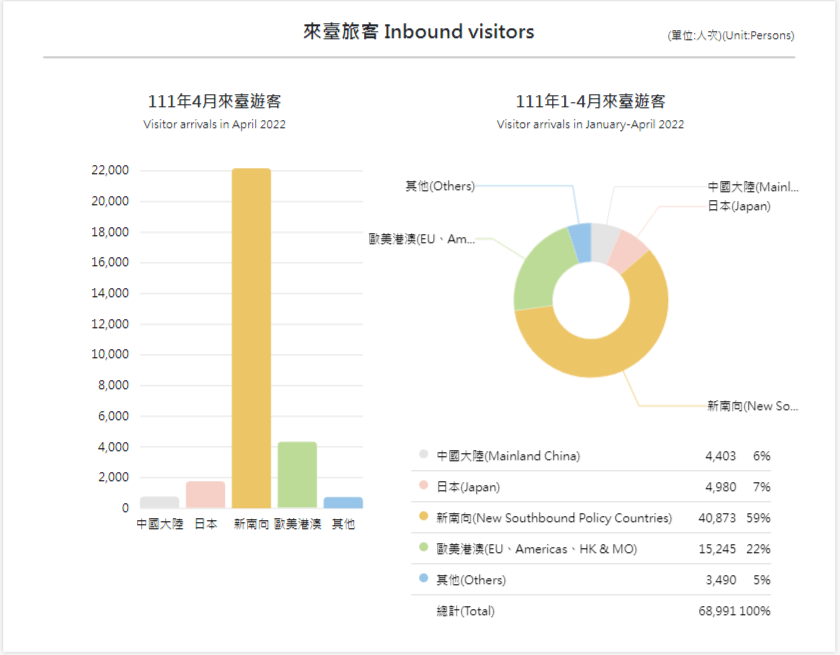The image size is (840, 655).
Task: Click the pink 日本 bar
Action: point(205,495)
